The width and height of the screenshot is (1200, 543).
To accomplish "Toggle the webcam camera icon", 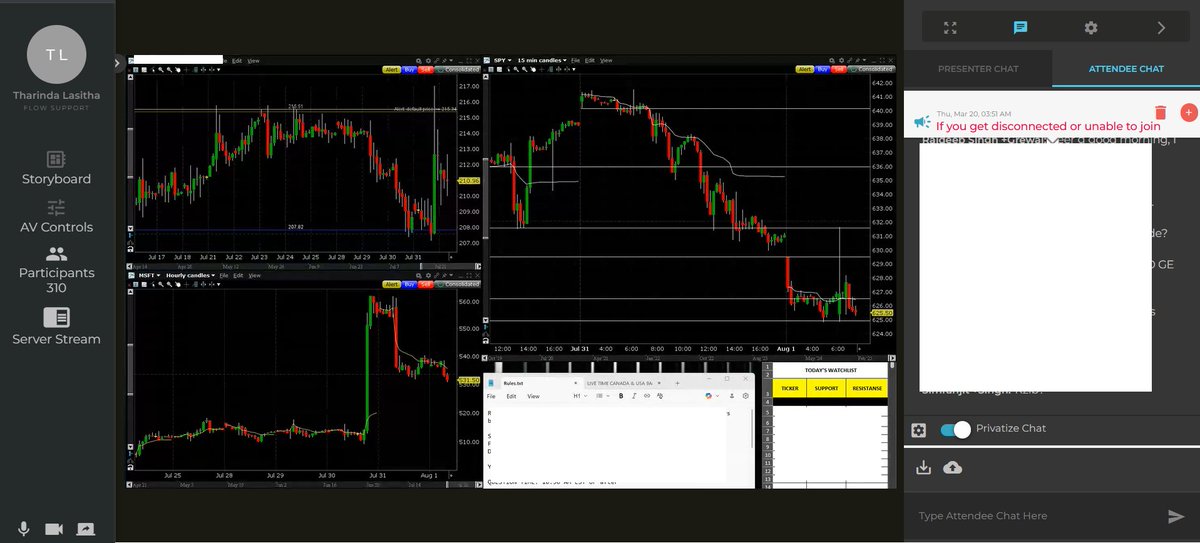I will (54, 528).
